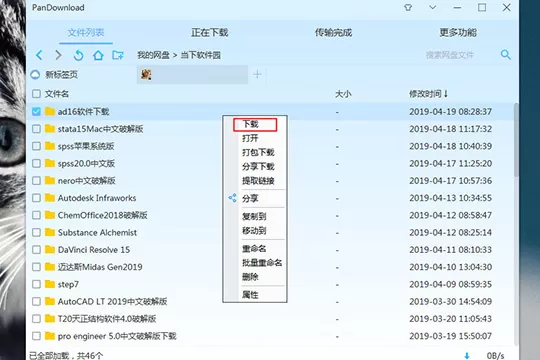
Task: Click 我的网盘 in the breadcrumb path
Action: click(x=153, y=55)
